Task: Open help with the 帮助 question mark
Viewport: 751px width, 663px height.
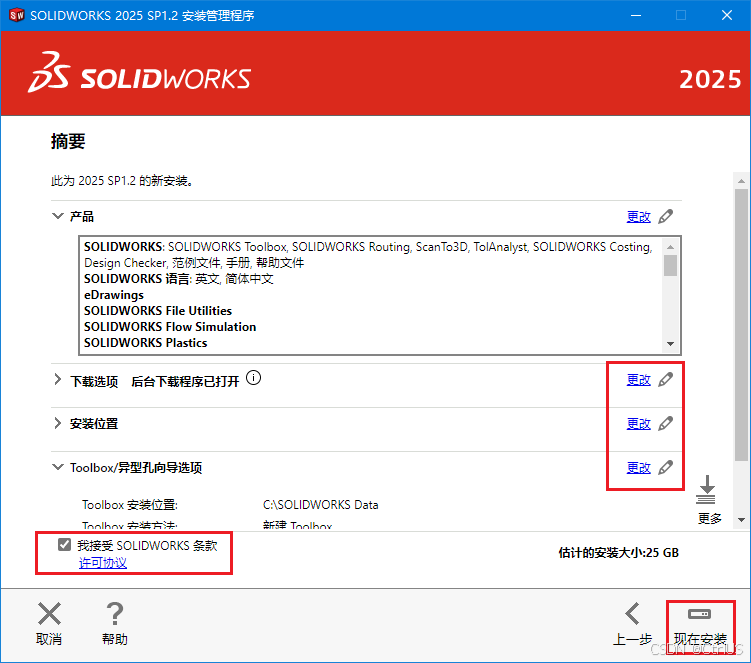Action: (115, 613)
